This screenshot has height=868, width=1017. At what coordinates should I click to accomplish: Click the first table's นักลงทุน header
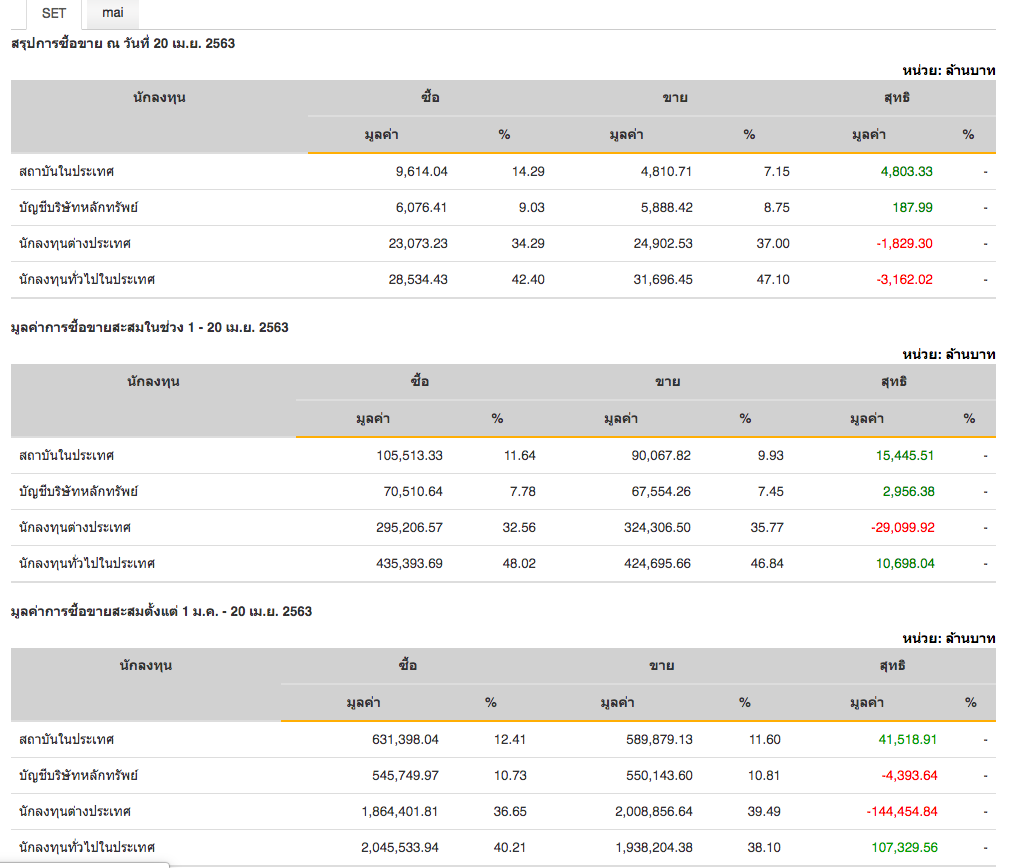point(159,98)
